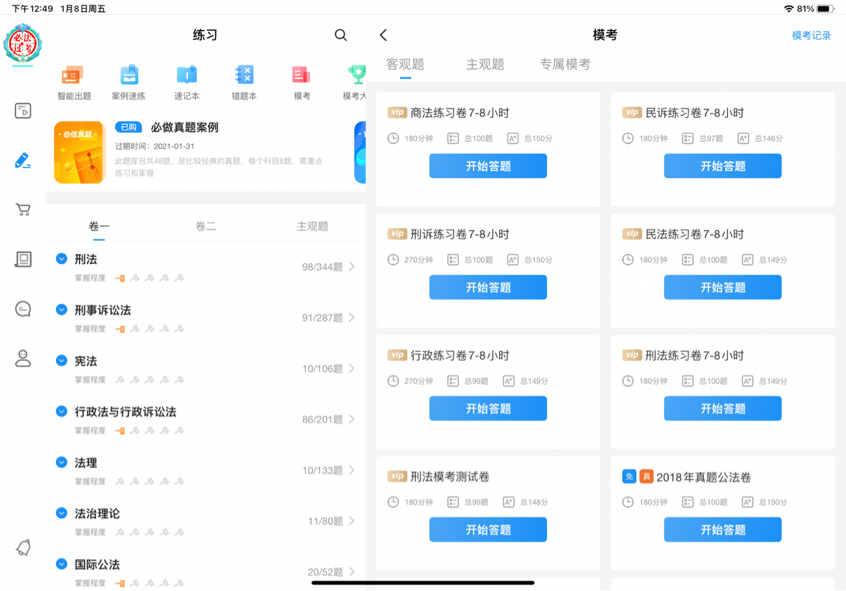
Task: Open the 速记本 icon
Action: [x=187, y=74]
